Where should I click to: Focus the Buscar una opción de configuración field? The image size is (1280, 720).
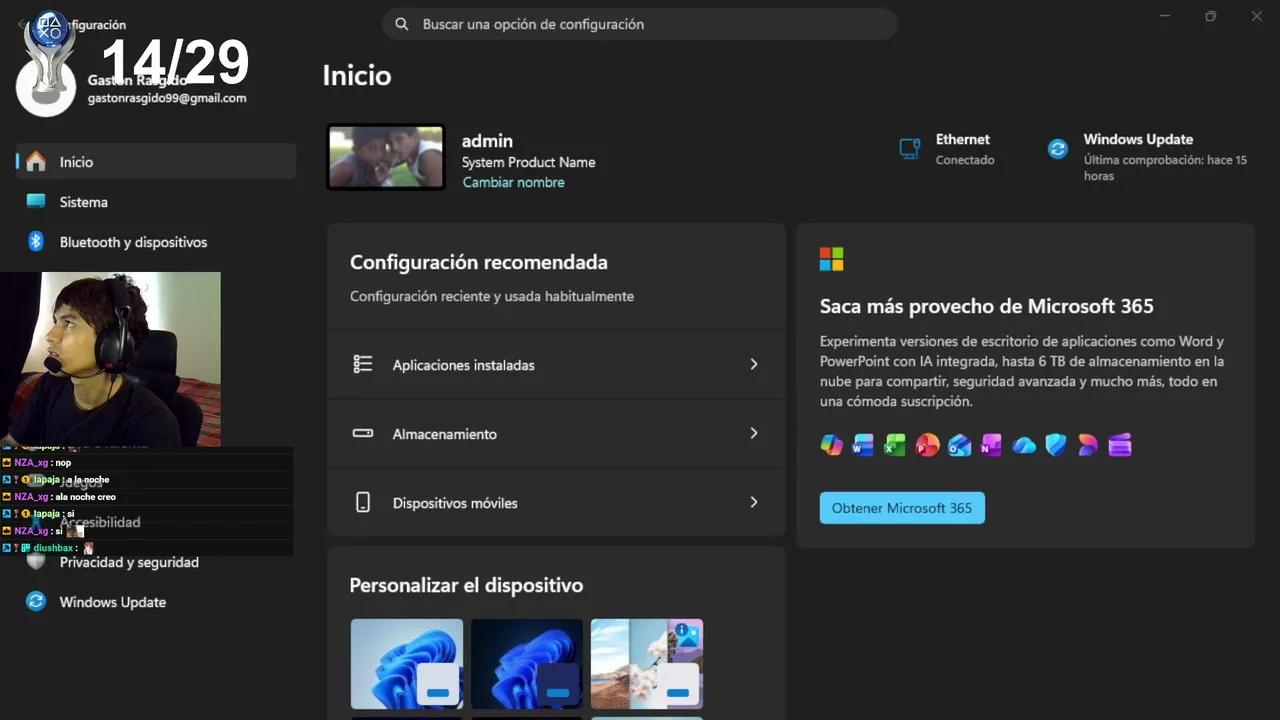640,24
